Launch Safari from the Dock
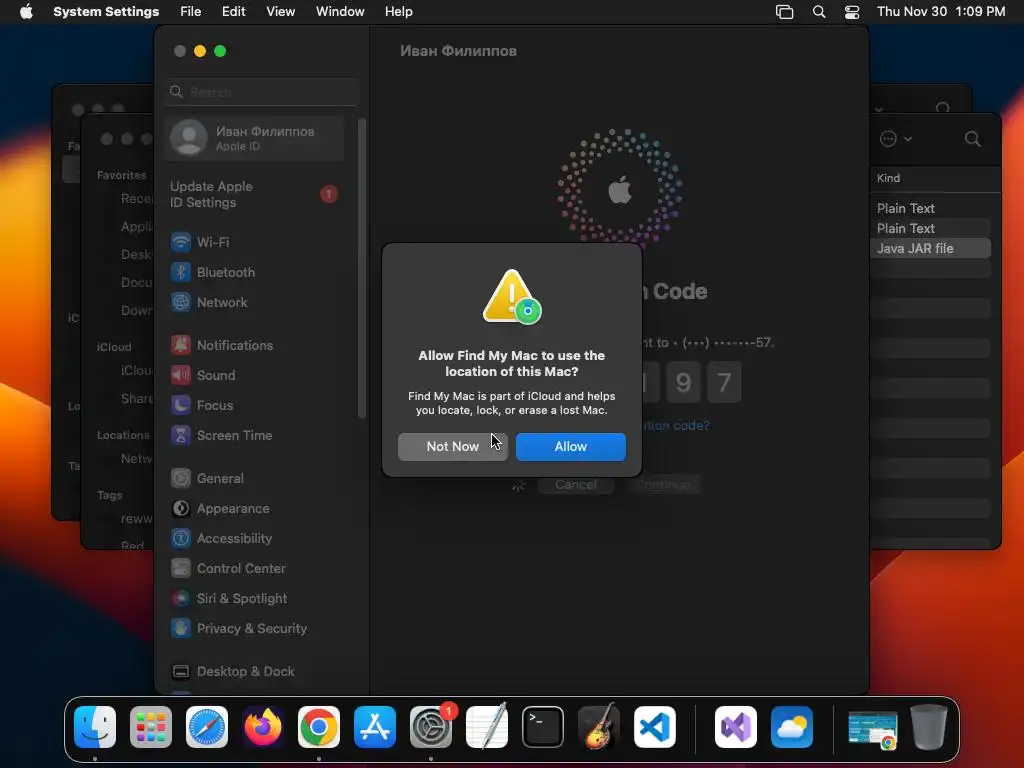1024x768 pixels. click(x=207, y=727)
